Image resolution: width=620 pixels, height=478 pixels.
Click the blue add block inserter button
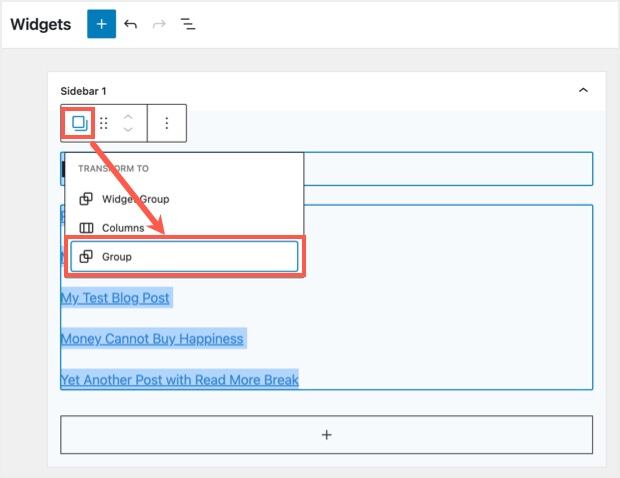coord(101,24)
